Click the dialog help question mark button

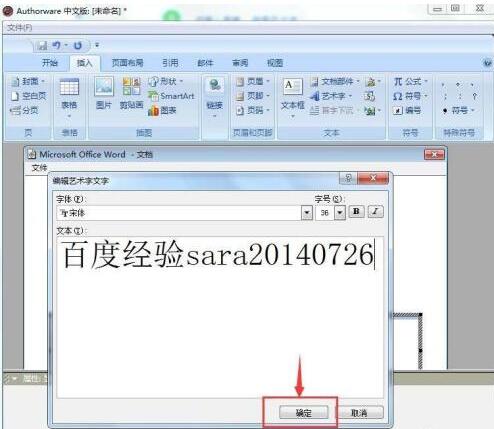348,178
